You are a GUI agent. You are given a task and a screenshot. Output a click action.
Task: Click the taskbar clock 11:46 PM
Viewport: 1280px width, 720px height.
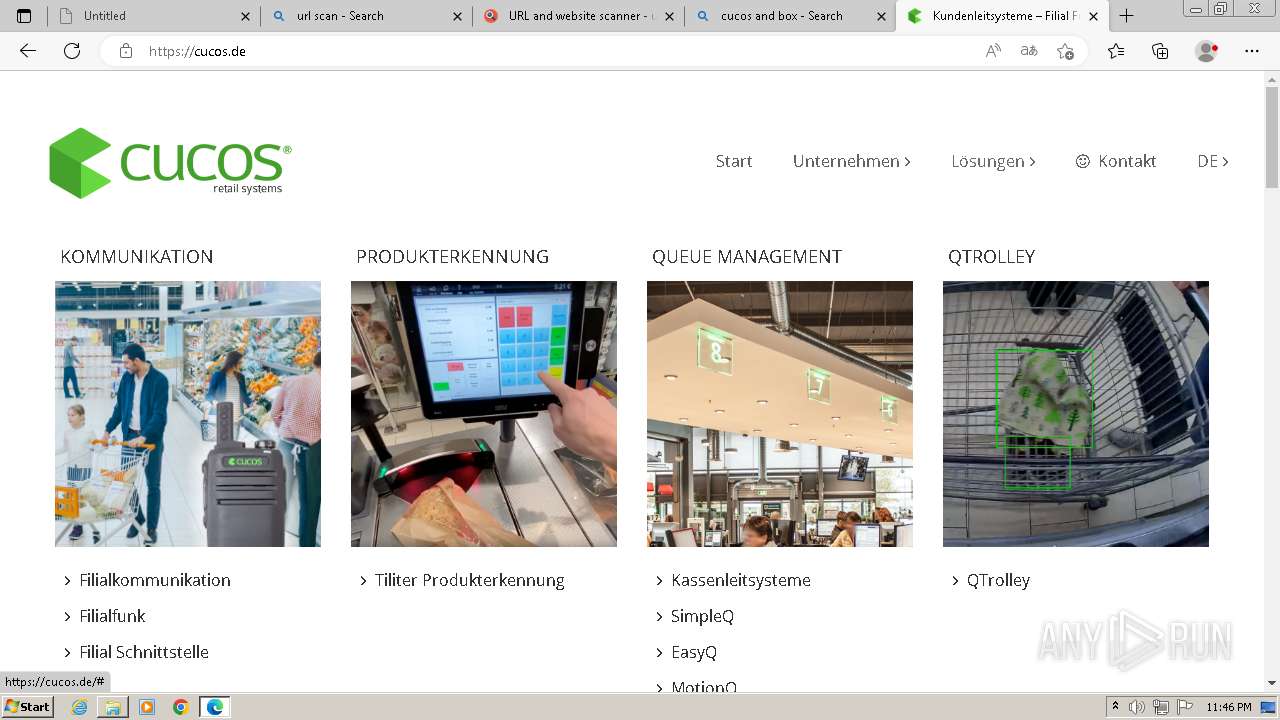(x=1229, y=707)
